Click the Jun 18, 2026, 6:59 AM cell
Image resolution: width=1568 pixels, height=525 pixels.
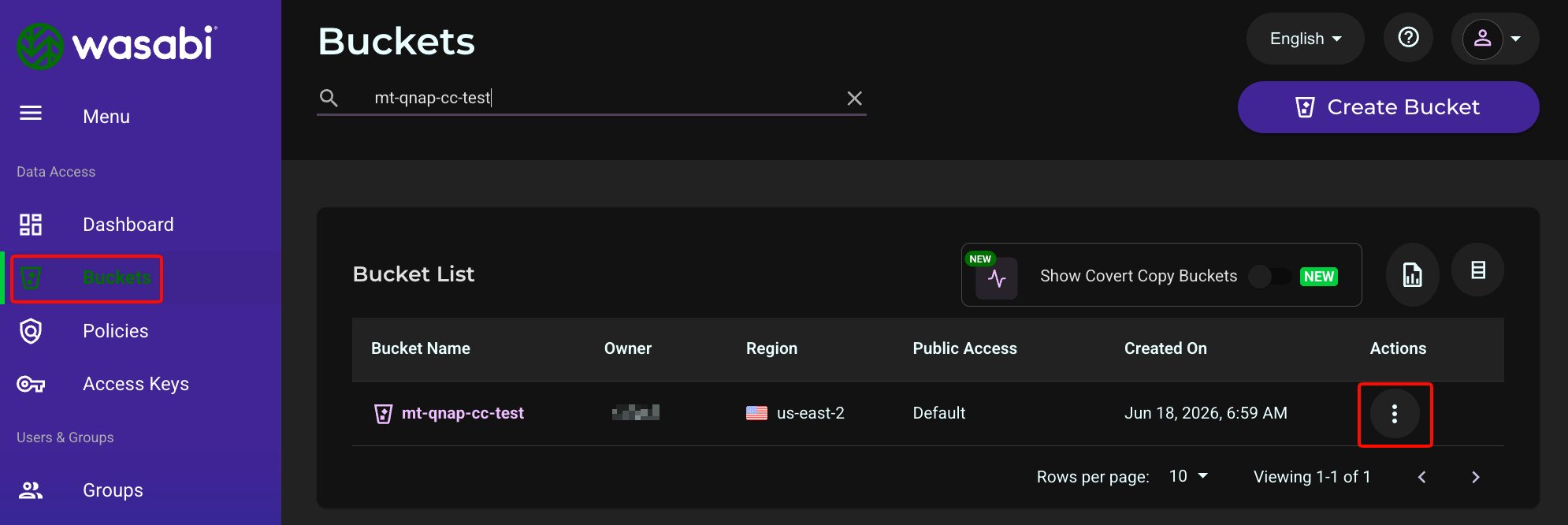click(1206, 413)
